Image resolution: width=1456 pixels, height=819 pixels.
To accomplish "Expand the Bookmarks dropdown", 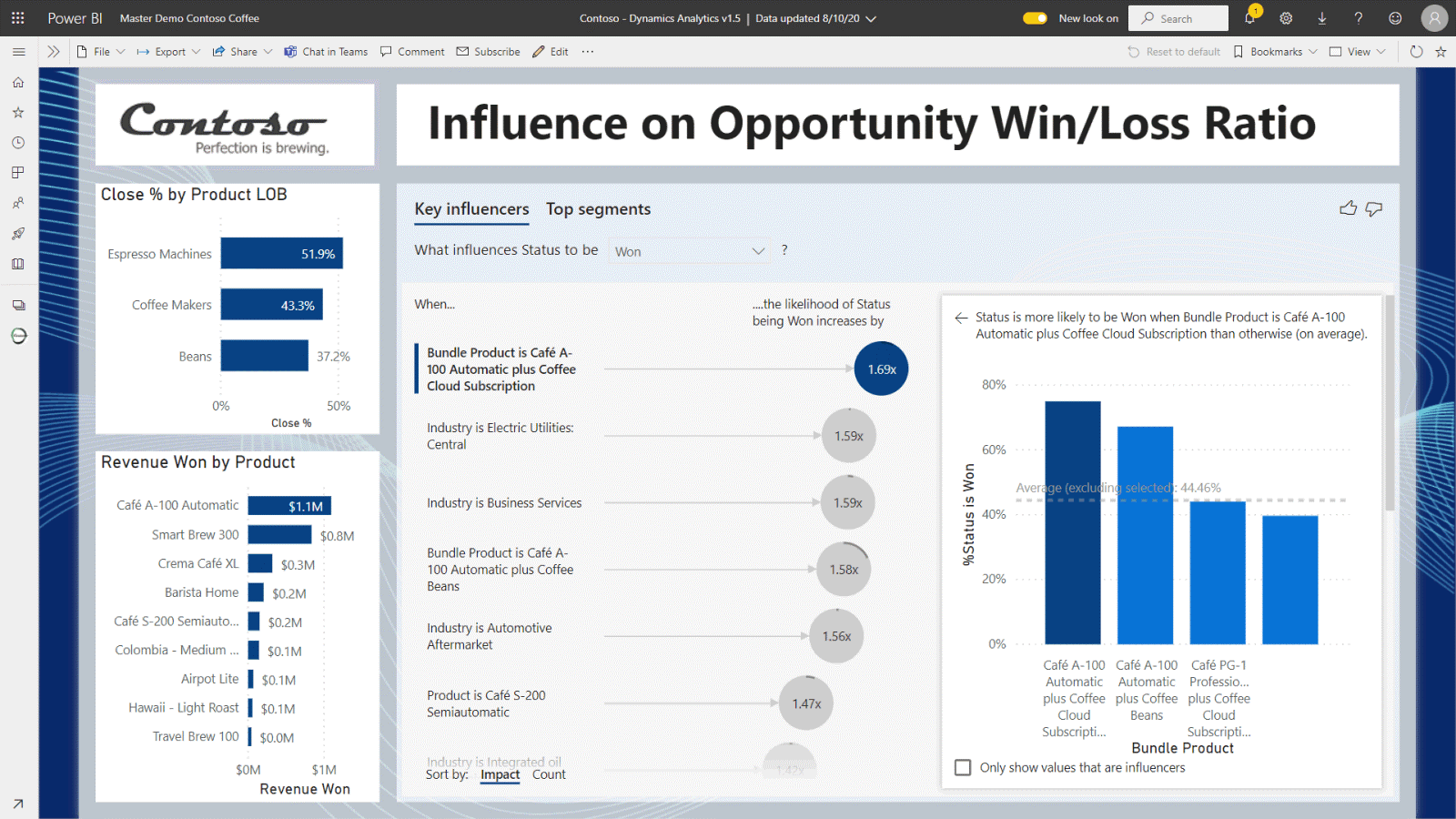I will point(1275,52).
